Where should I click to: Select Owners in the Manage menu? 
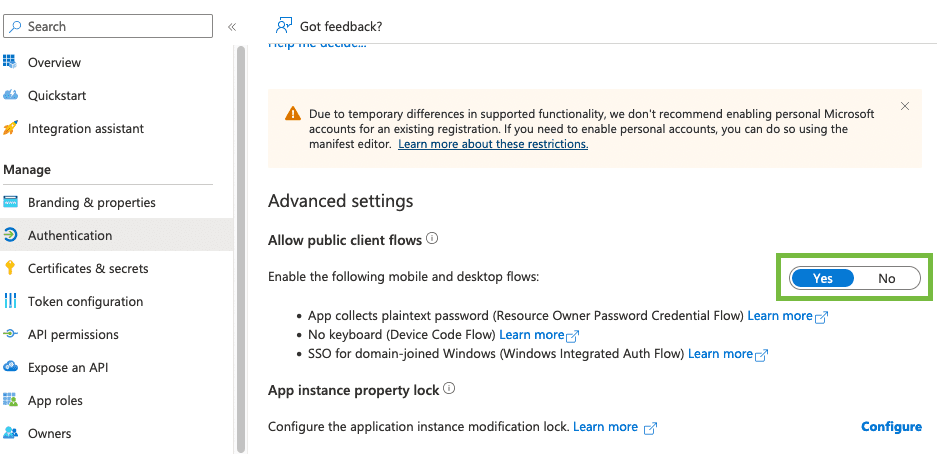[49, 433]
